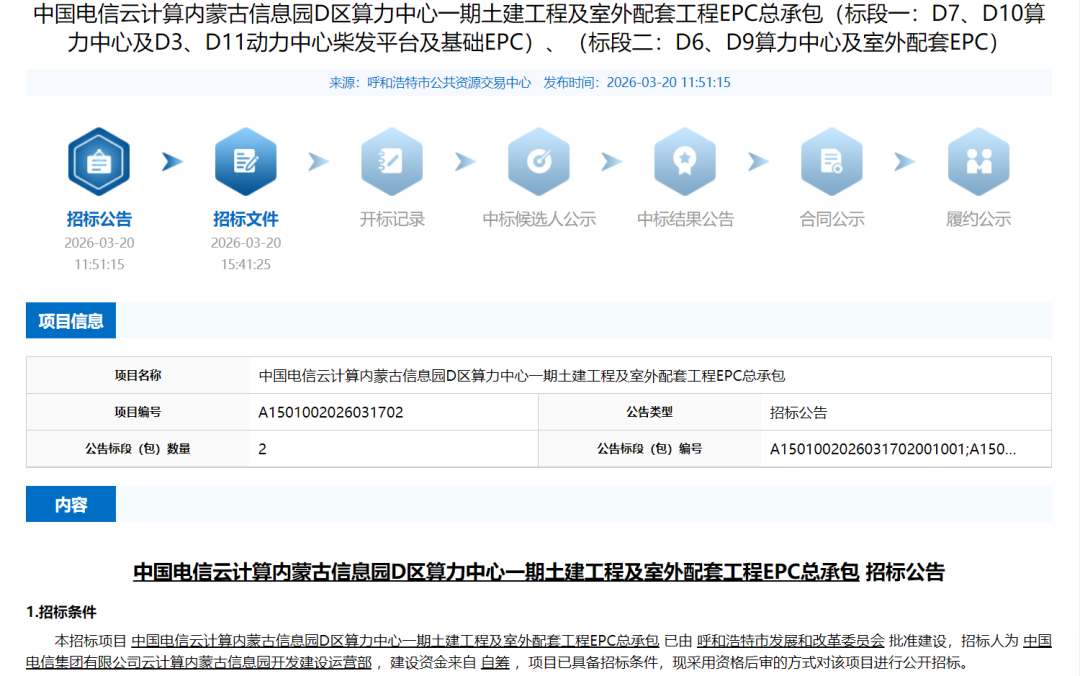Image resolution: width=1080 pixels, height=676 pixels.
Task: Click the 1.招标条件 heading
Action: [x=61, y=612]
